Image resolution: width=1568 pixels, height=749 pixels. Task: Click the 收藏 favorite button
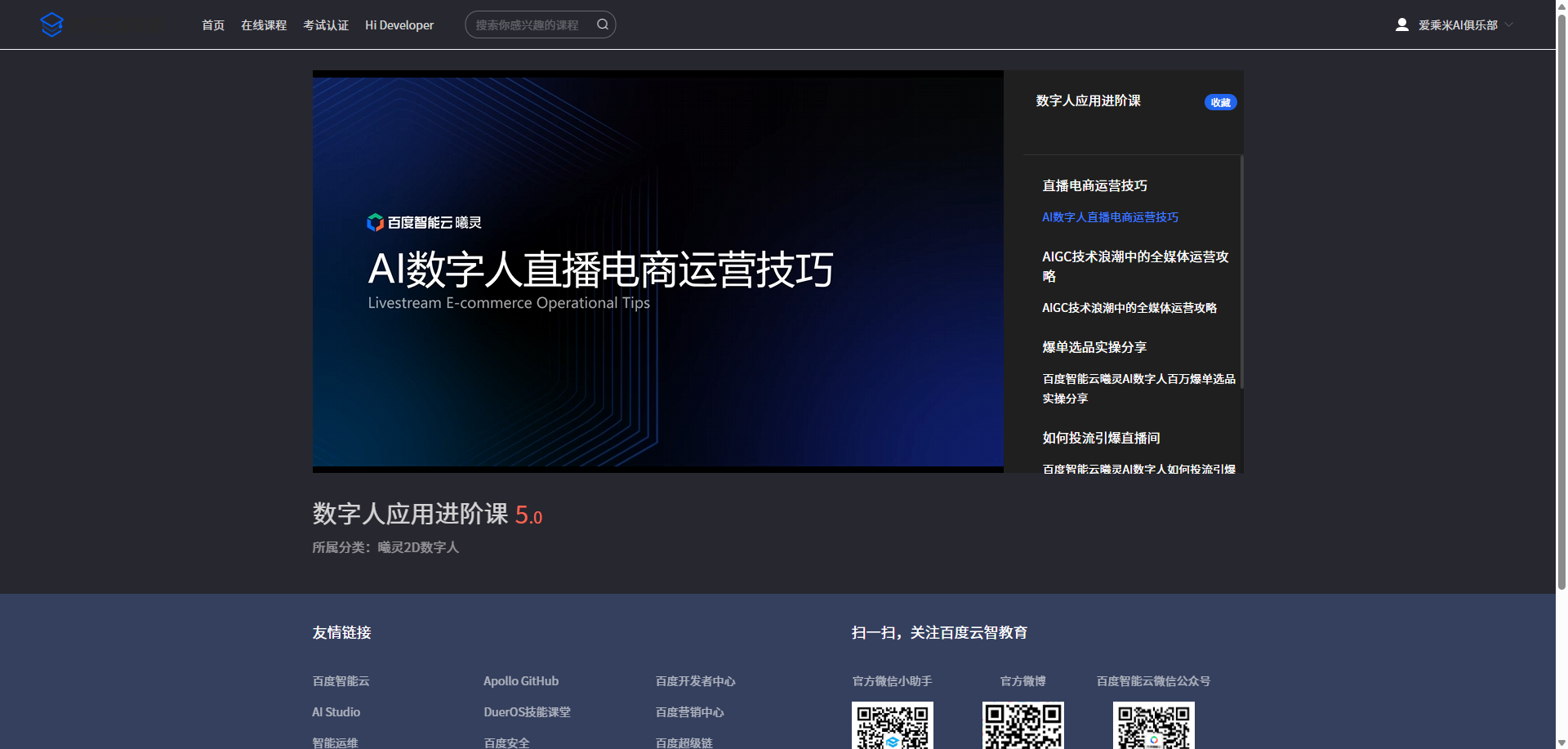click(1221, 102)
